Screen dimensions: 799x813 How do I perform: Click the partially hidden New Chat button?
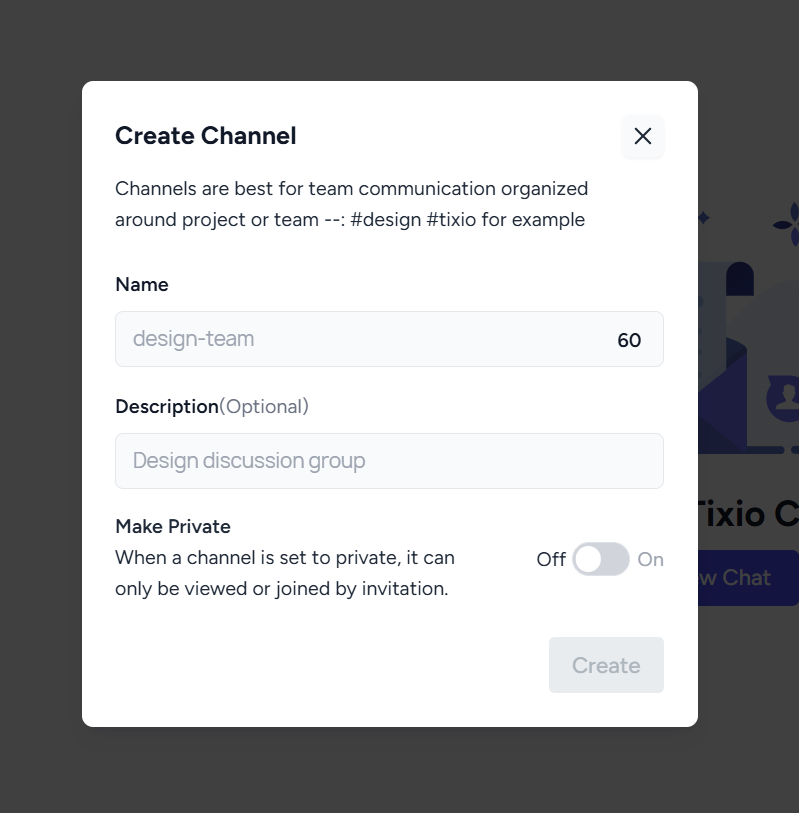[748, 578]
